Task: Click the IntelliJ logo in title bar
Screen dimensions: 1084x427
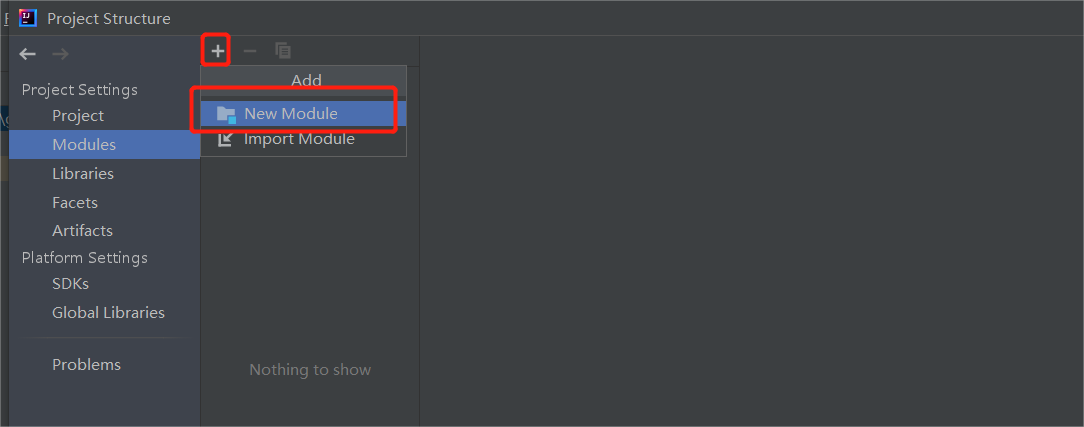Action: coord(28,18)
